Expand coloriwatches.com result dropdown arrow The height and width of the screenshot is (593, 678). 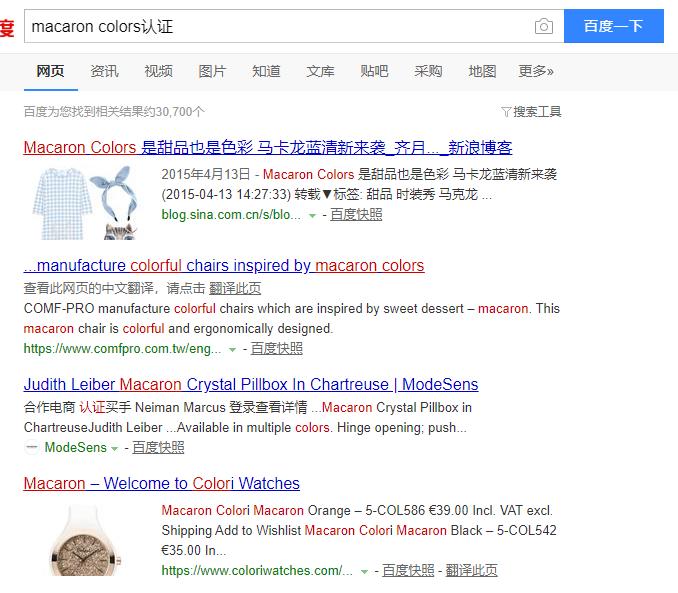(x=364, y=572)
